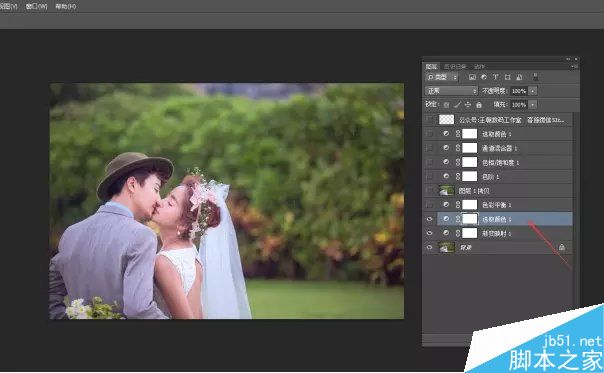This screenshot has width=604, height=373.
Task: Click the padlock icon on the 背景 layer
Action: pos(562,247)
